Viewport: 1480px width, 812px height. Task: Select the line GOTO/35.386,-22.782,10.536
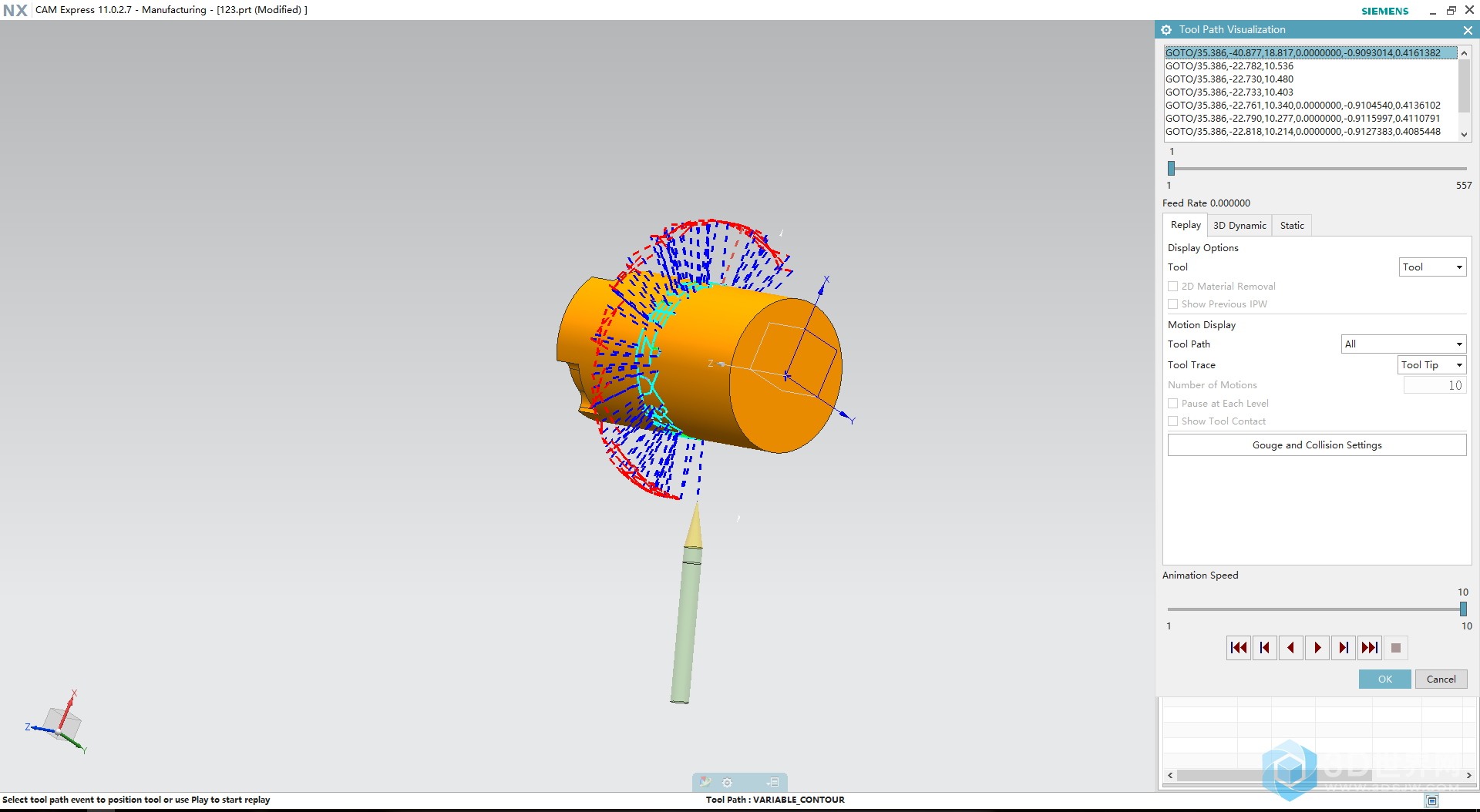click(x=1310, y=66)
